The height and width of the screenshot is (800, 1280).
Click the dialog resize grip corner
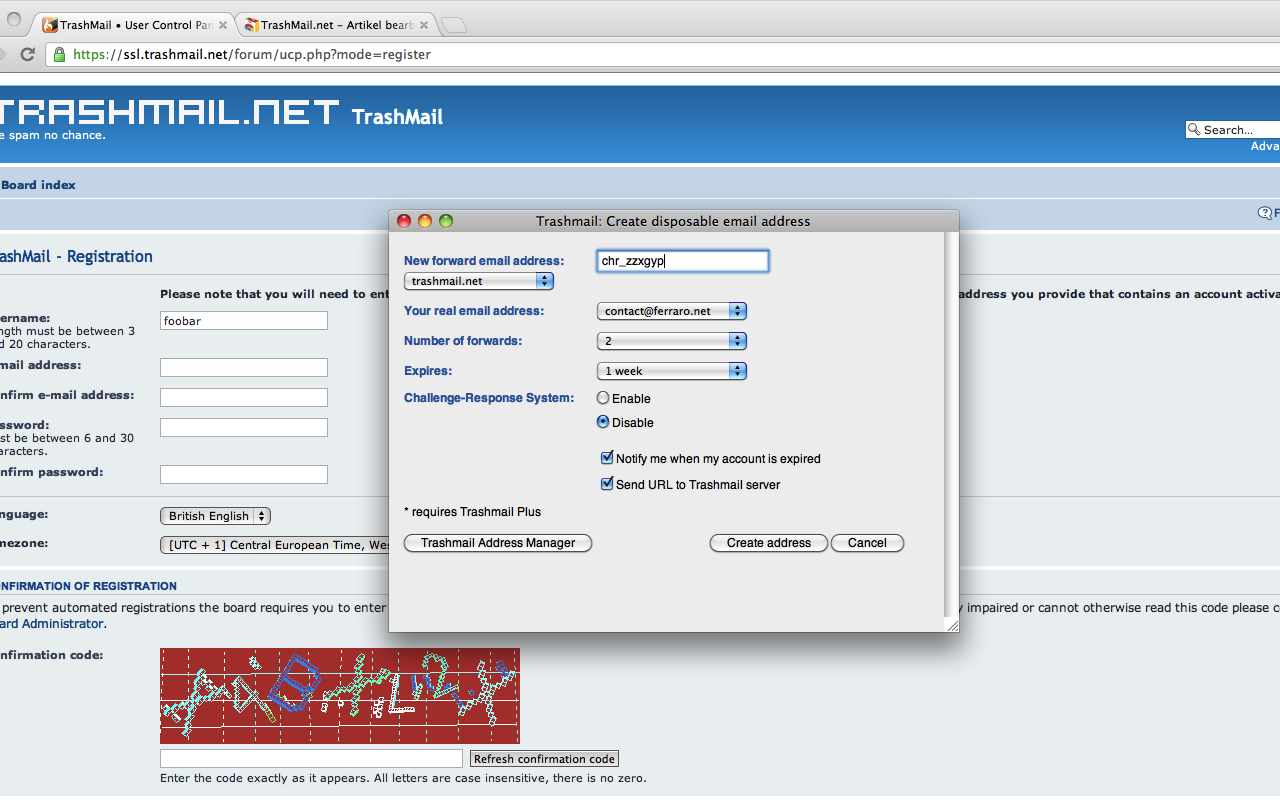952,625
